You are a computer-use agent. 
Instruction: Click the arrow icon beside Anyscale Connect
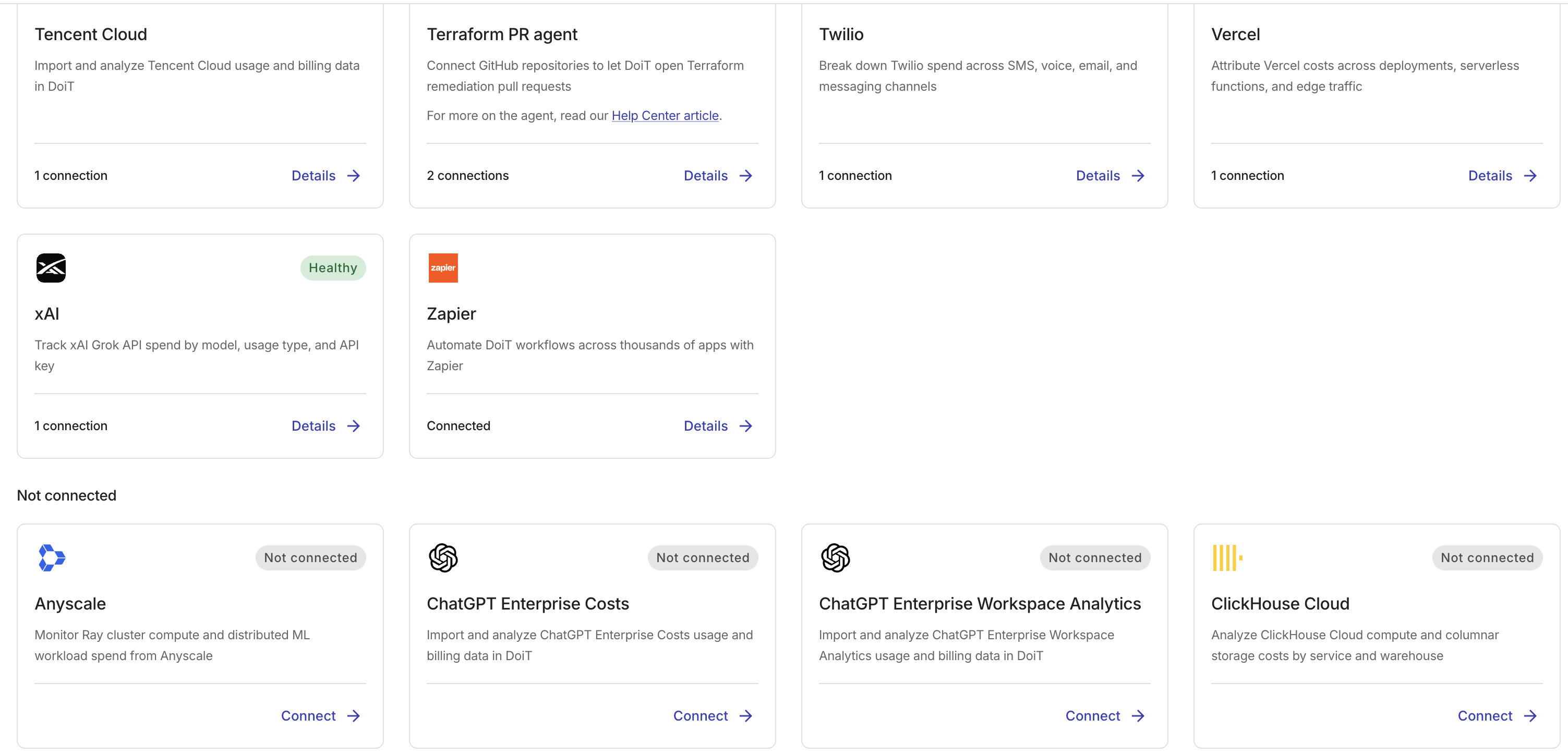(354, 716)
